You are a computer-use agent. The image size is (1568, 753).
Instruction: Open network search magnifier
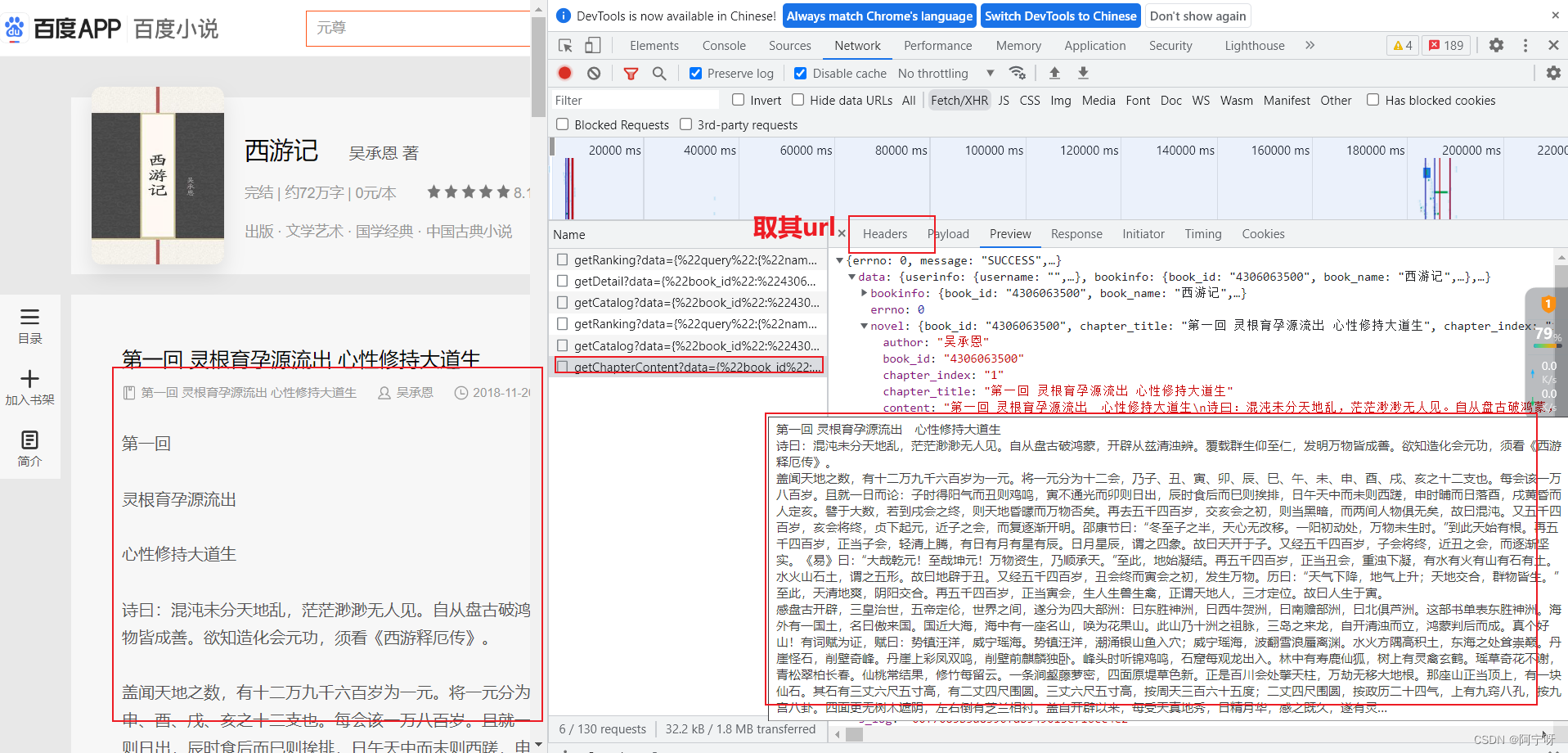[x=659, y=74]
